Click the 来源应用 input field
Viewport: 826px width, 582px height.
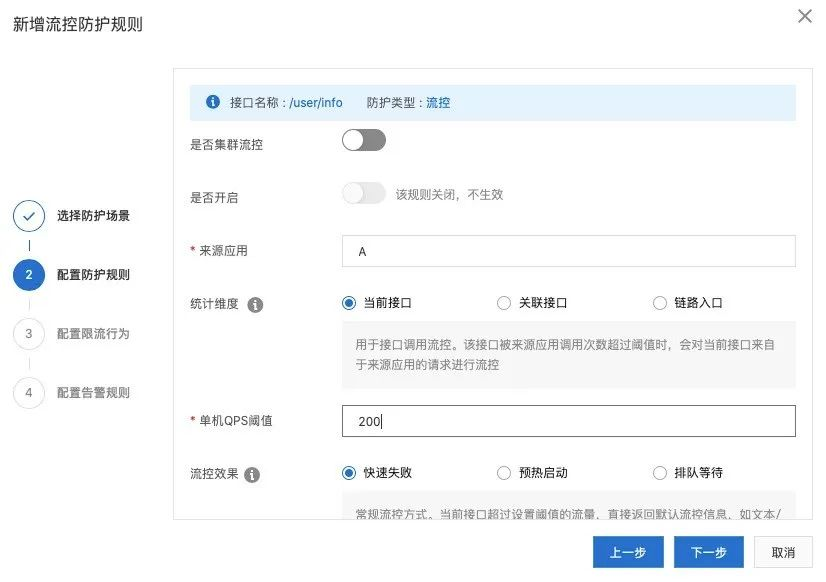click(568, 251)
